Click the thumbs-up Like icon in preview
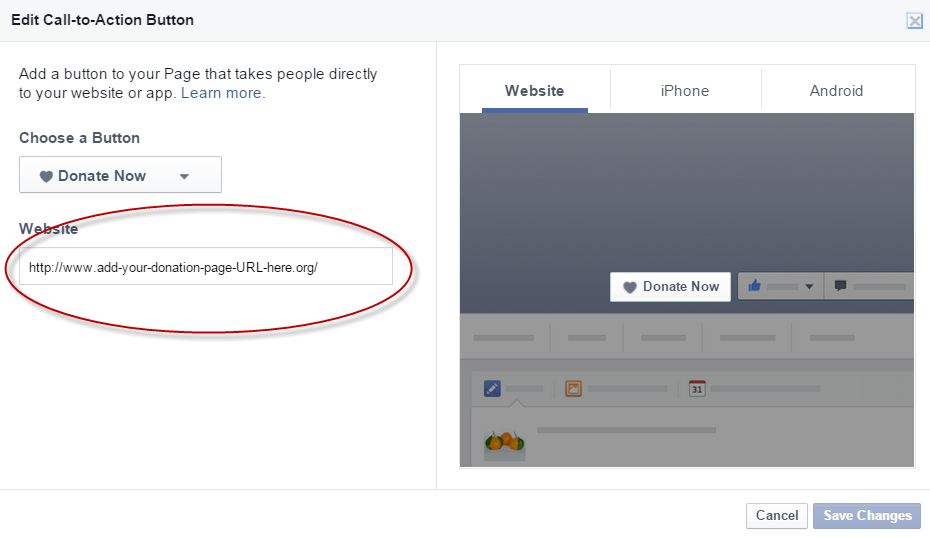Image resolution: width=930 pixels, height=538 pixels. 754,286
